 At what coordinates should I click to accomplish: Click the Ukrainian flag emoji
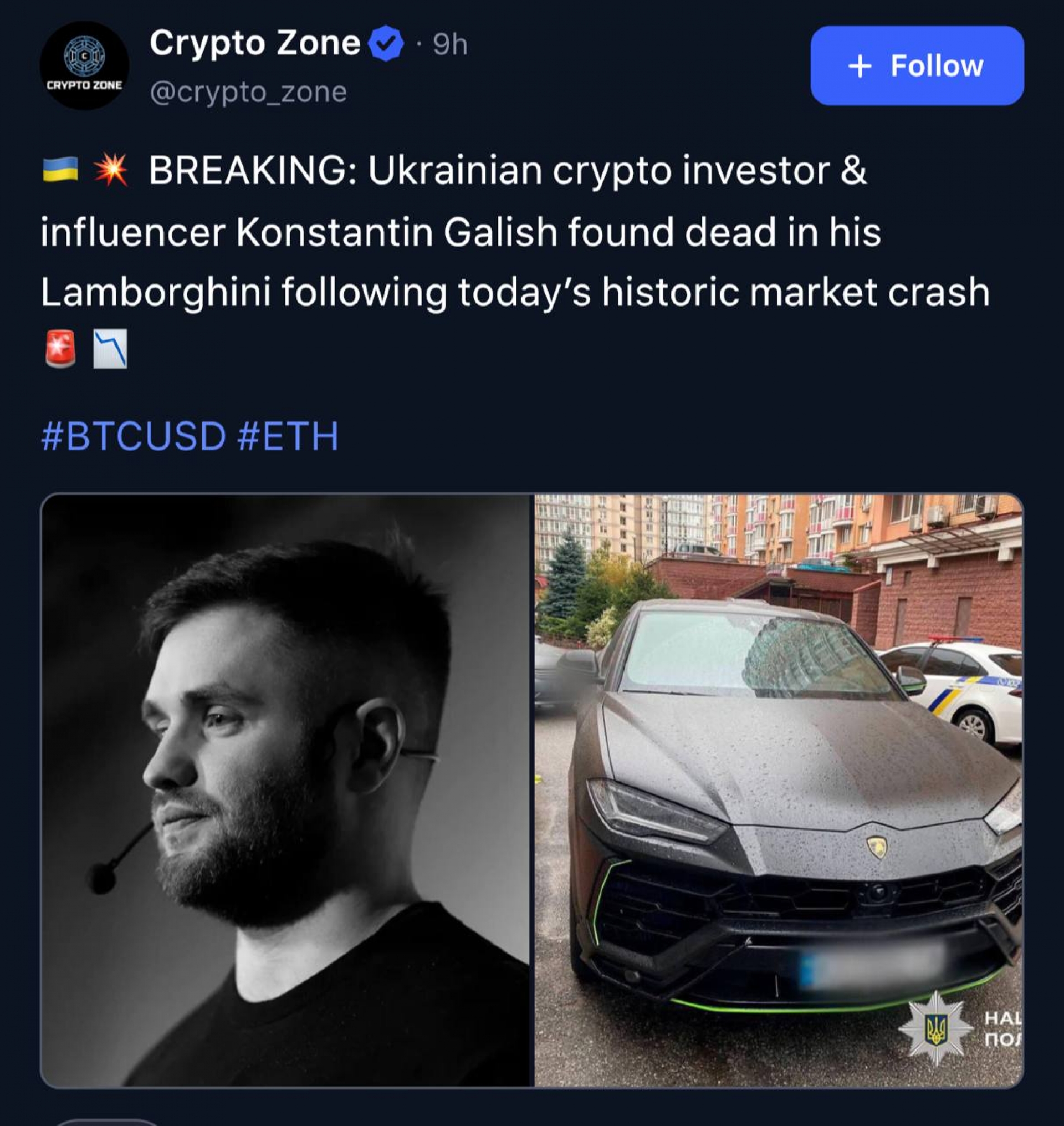tap(60, 170)
